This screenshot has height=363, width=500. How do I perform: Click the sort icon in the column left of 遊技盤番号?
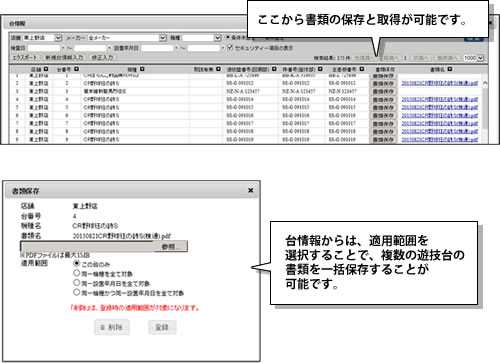tap(218, 69)
